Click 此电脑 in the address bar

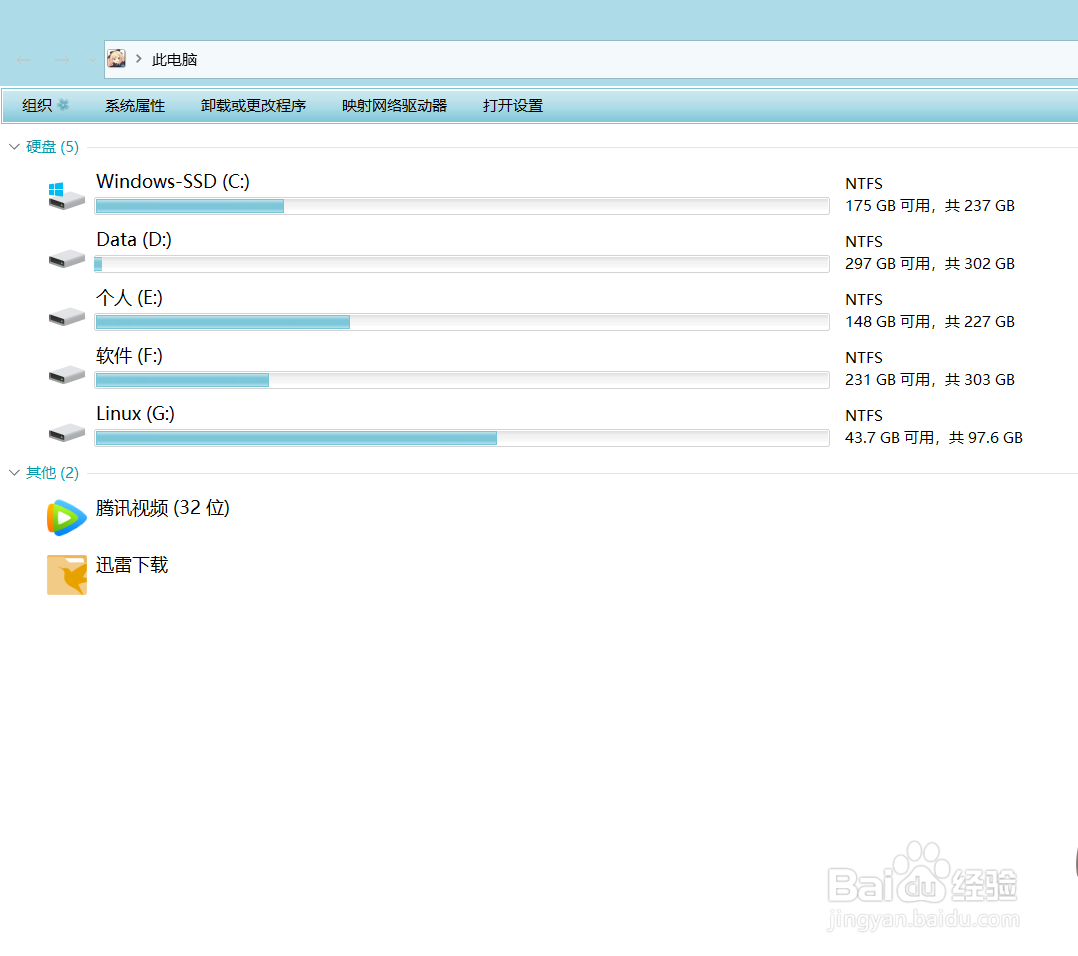[174, 60]
